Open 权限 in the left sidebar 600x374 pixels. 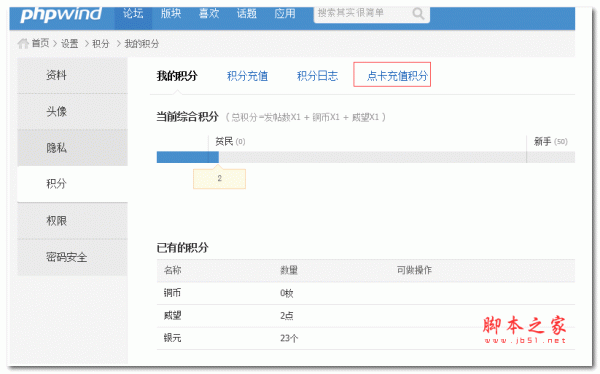[72, 220]
